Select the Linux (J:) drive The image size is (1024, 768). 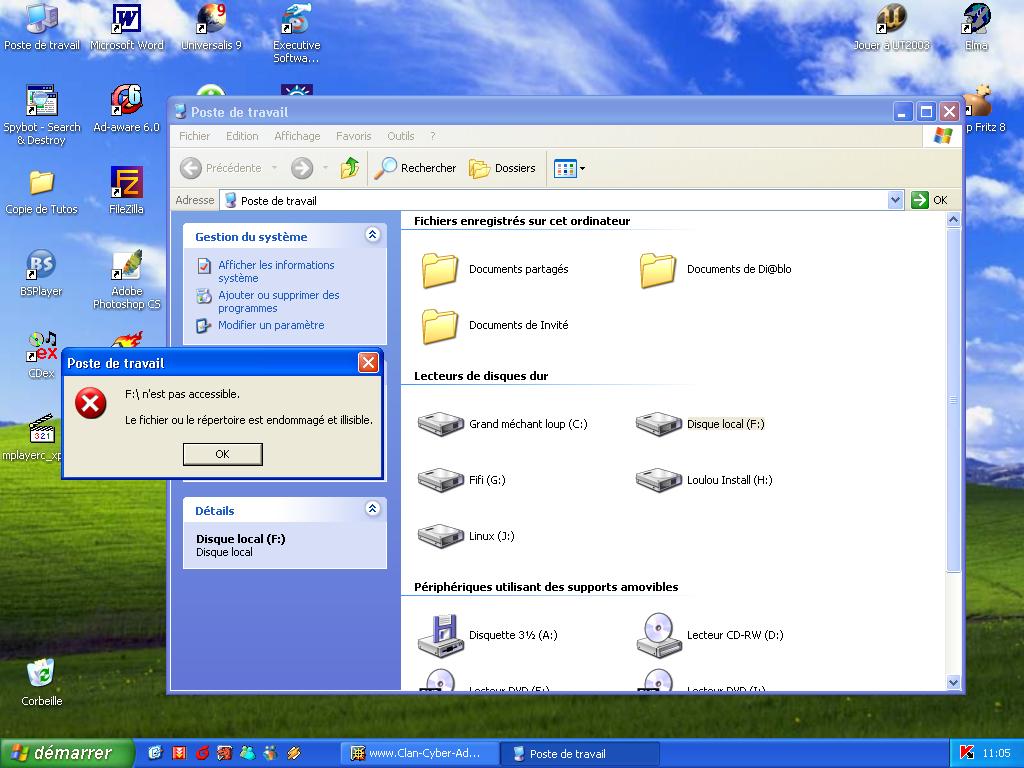tap(466, 536)
